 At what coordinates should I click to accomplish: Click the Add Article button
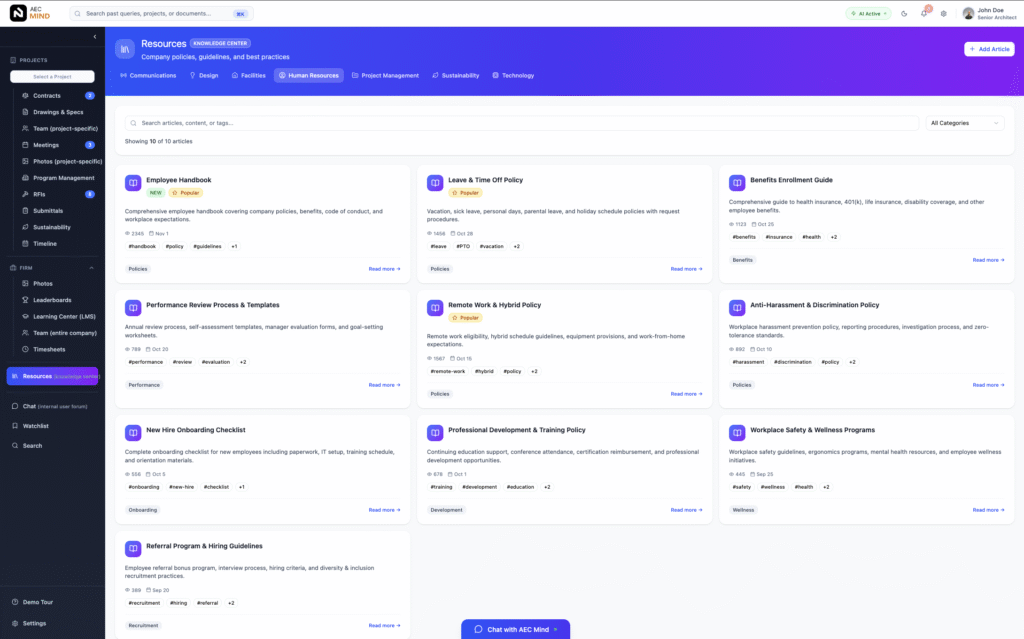point(988,49)
